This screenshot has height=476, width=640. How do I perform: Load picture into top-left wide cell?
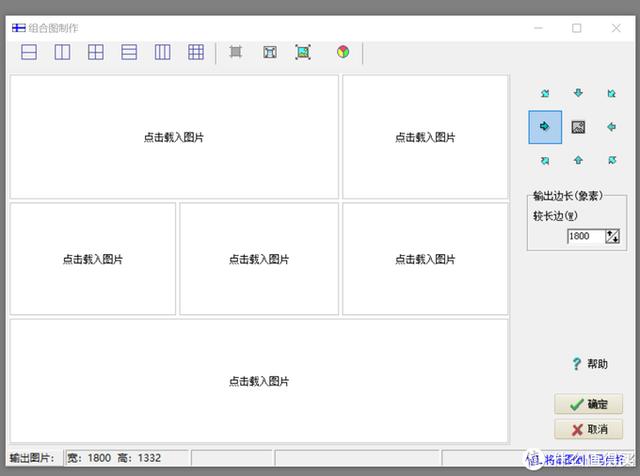[174, 137]
